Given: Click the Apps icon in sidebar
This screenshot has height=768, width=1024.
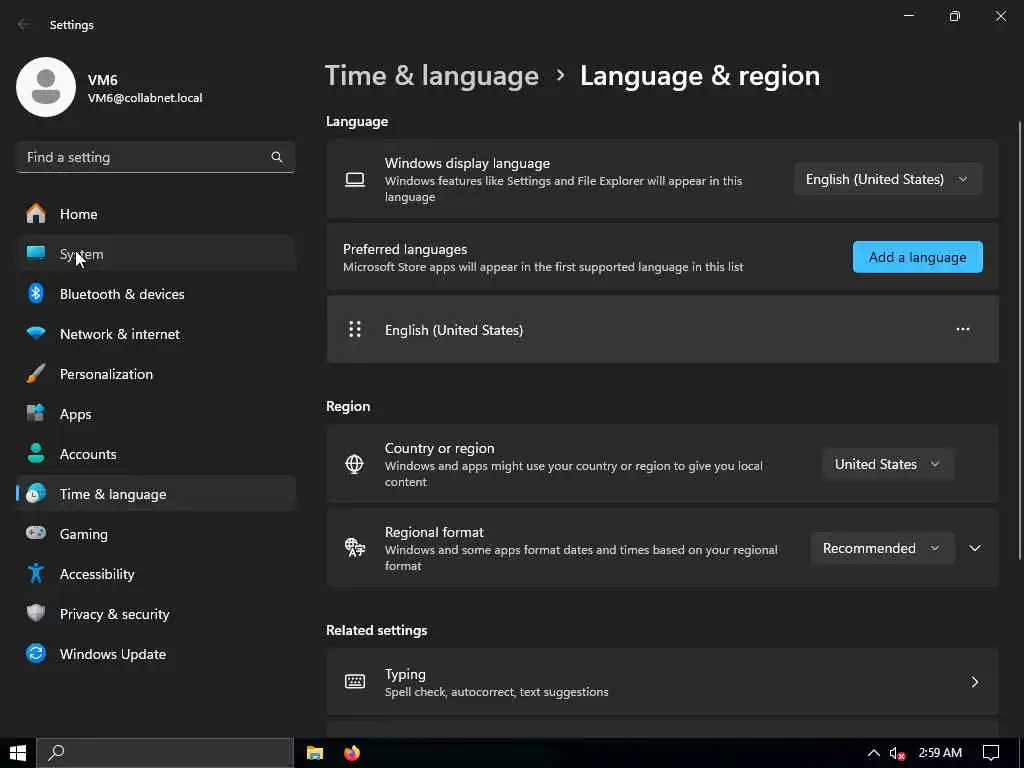Looking at the screenshot, I should pyautogui.click(x=36, y=413).
